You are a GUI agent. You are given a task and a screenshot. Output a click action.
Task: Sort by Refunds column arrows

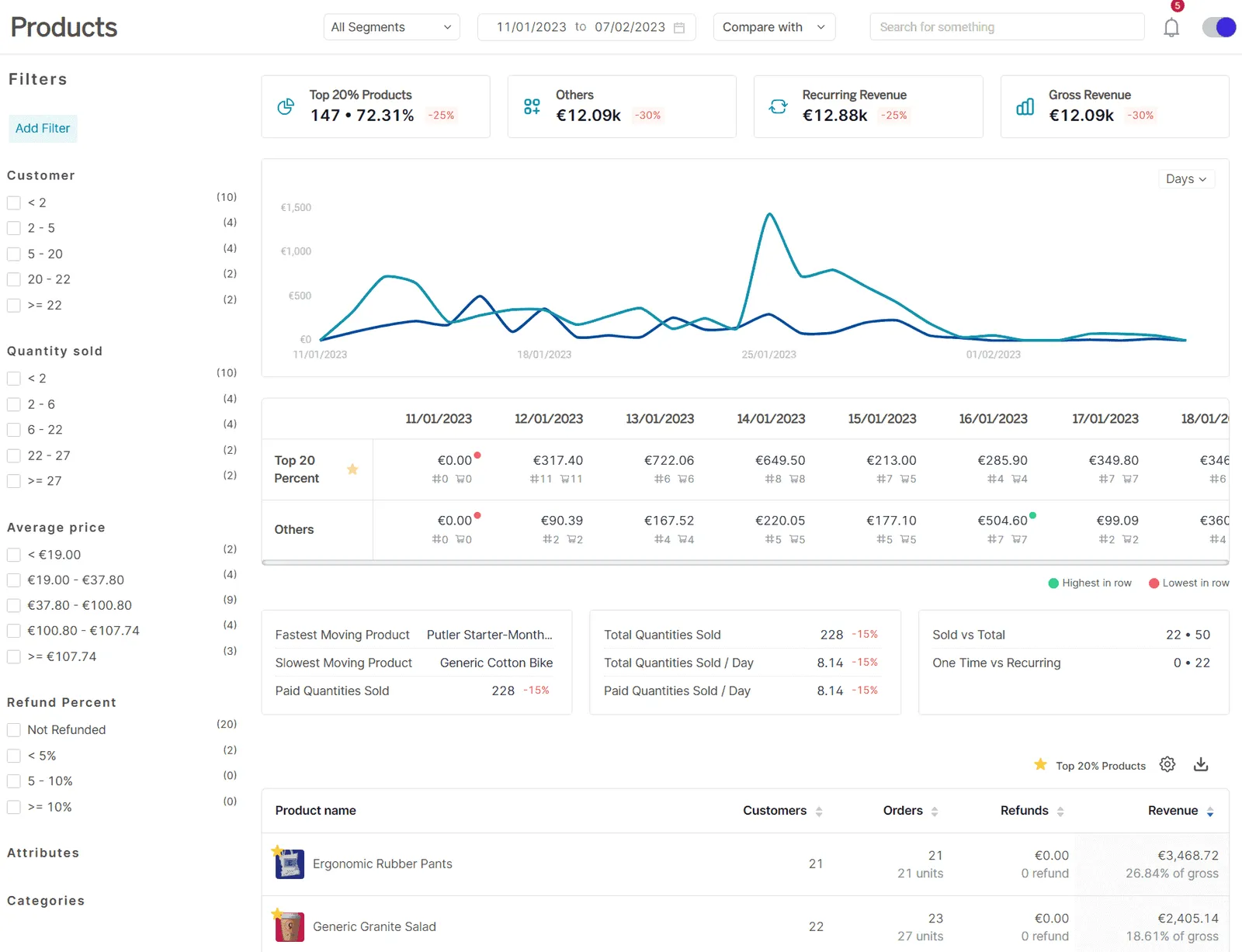1060,811
